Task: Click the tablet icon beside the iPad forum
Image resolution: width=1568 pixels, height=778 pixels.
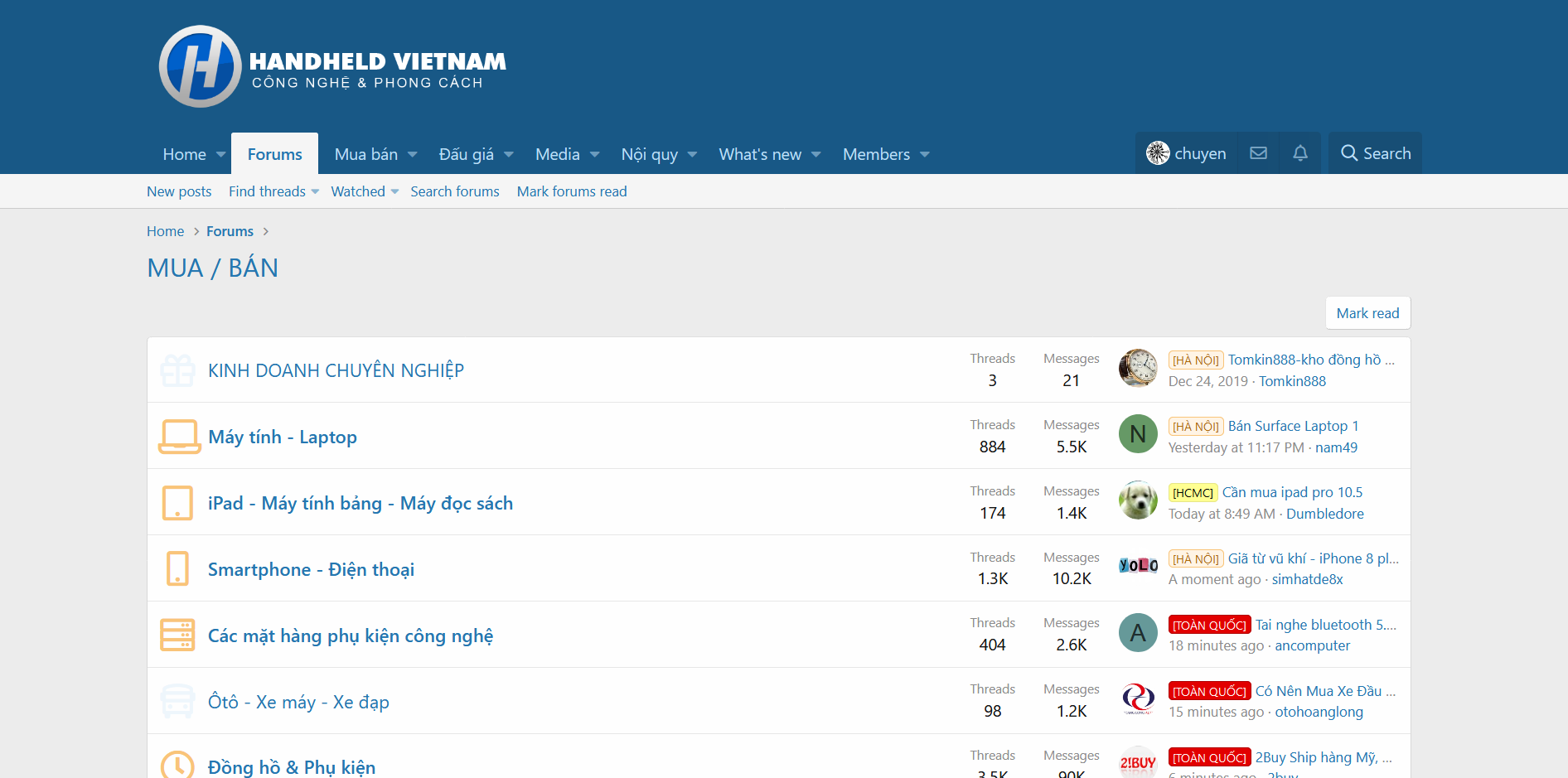Action: pyautogui.click(x=177, y=503)
